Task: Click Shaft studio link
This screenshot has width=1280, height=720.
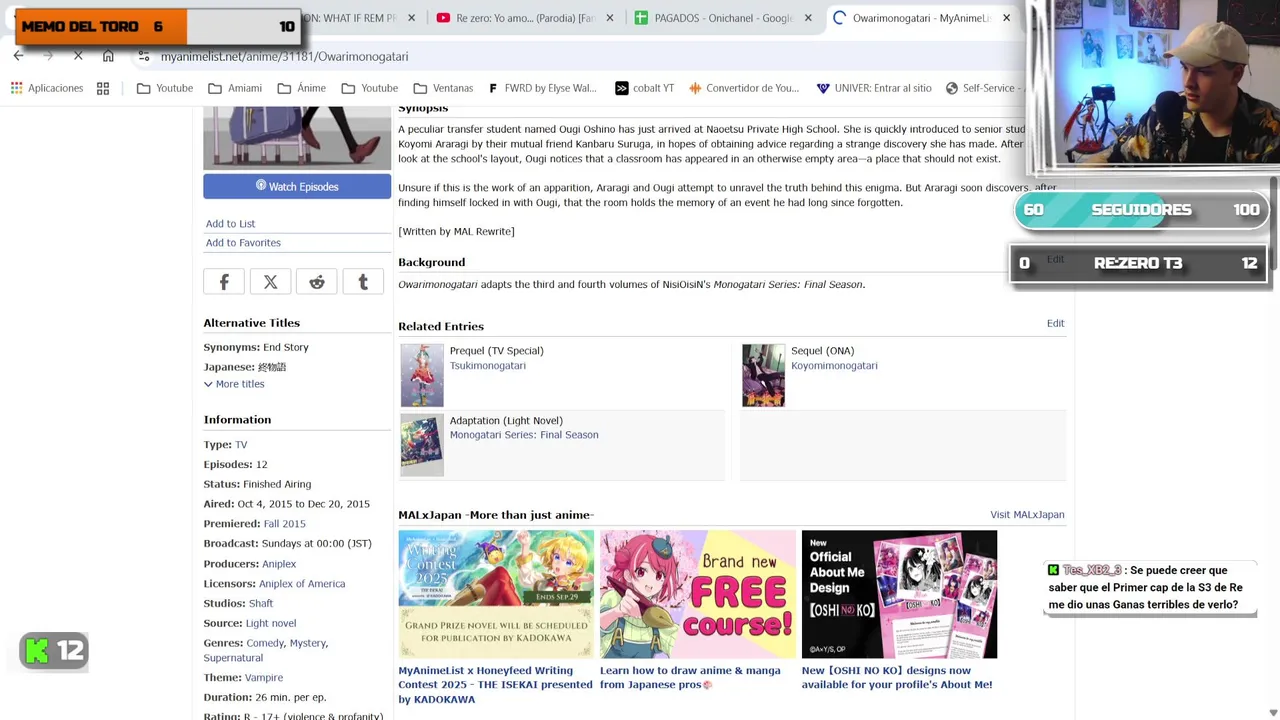Action: tap(261, 604)
